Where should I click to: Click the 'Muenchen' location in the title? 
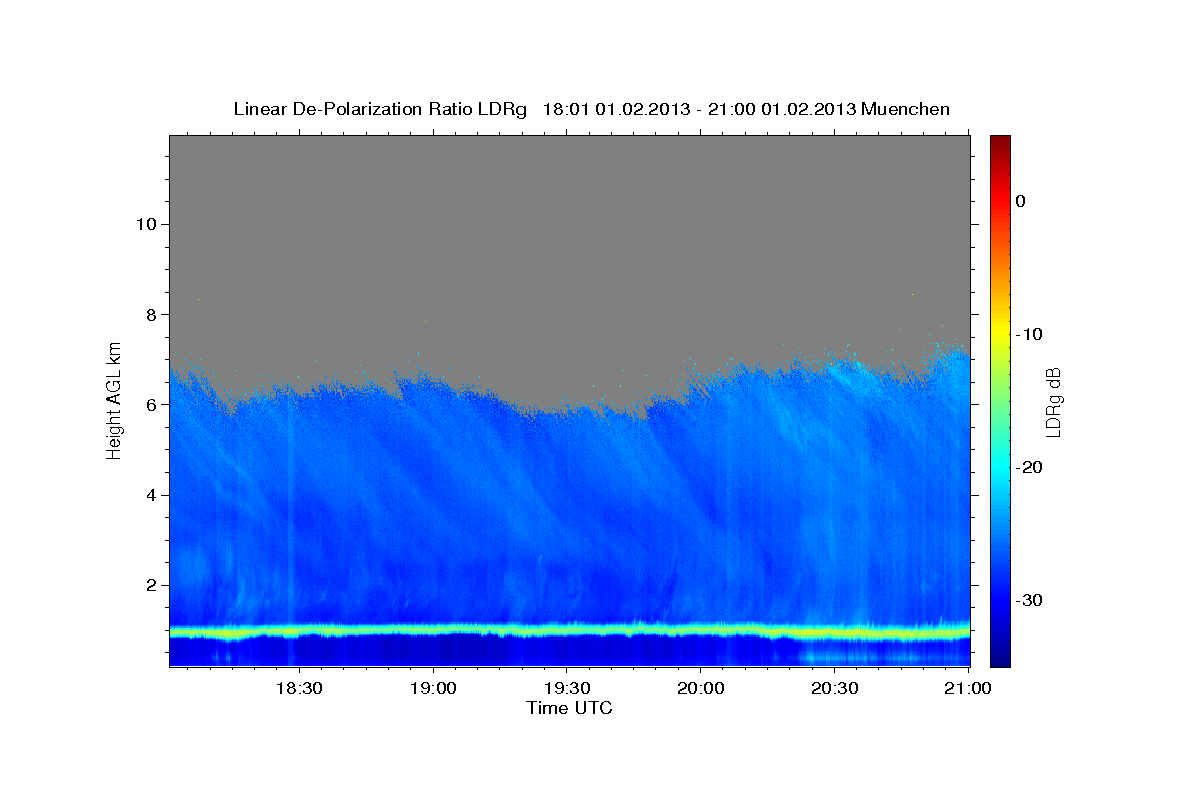pyautogui.click(x=906, y=109)
